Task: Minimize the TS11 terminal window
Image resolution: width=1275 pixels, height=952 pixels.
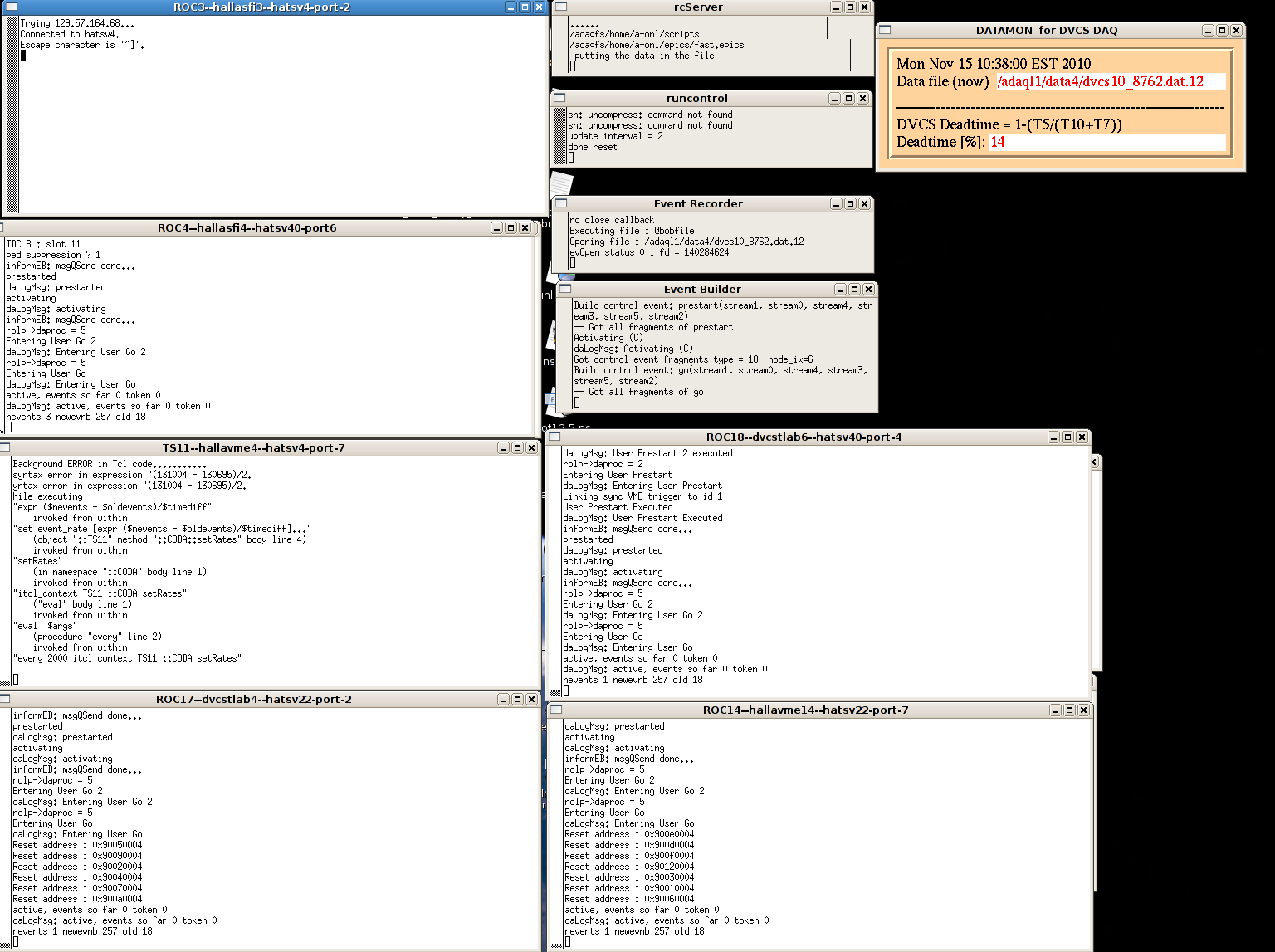Action: coord(503,447)
